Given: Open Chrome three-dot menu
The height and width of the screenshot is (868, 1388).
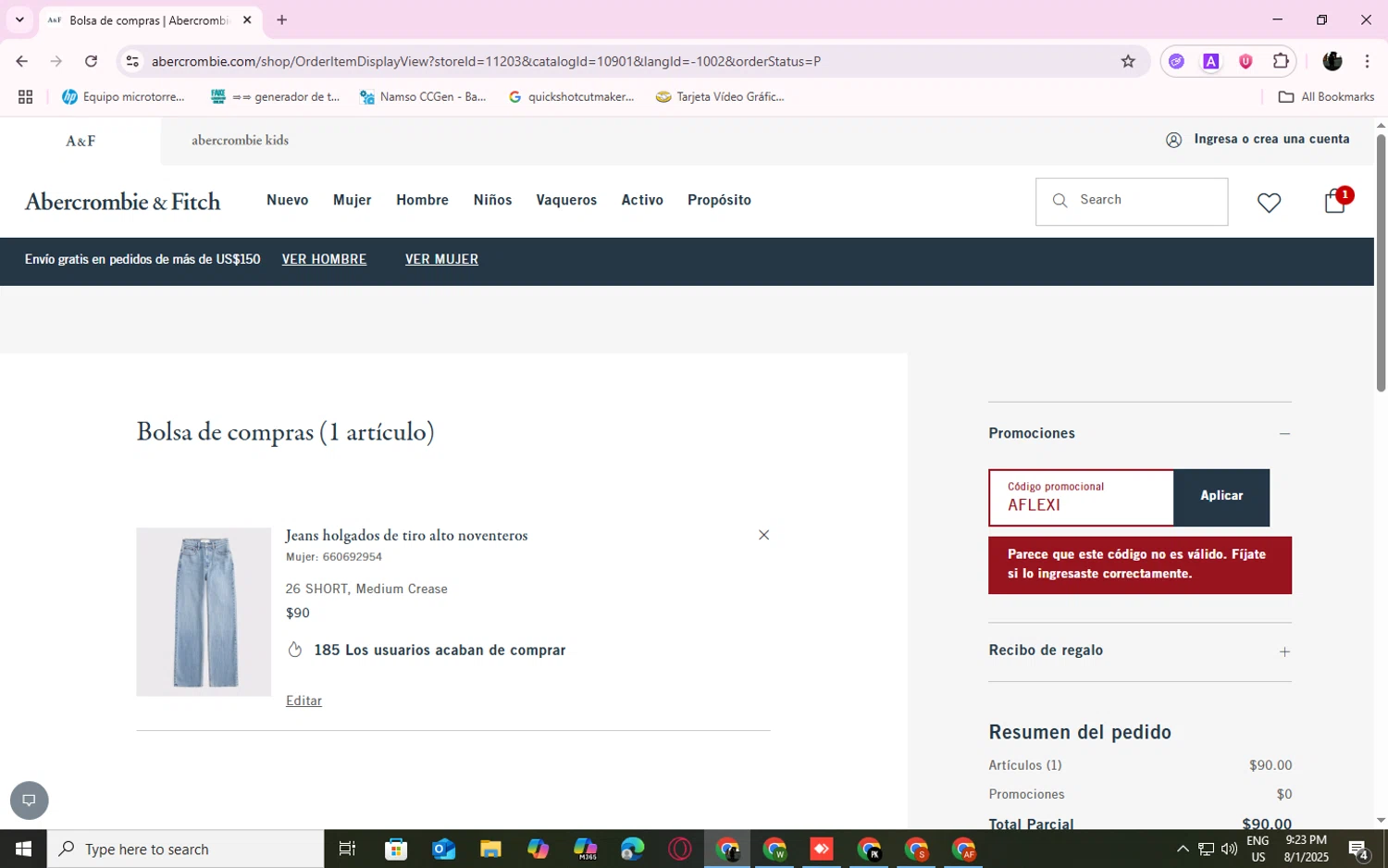Looking at the screenshot, I should [1367, 61].
